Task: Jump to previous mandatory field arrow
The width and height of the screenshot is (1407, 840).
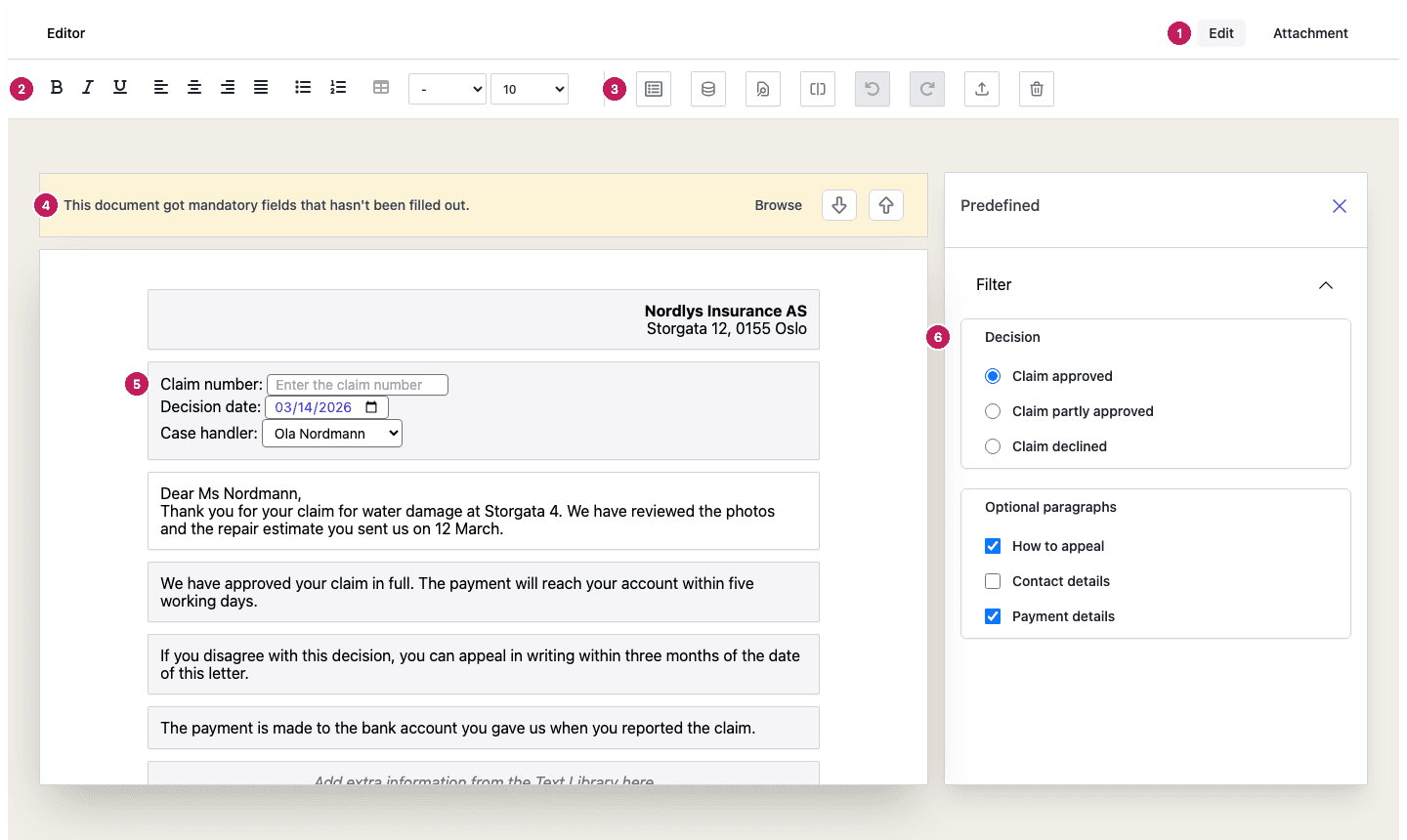Action: click(x=886, y=205)
